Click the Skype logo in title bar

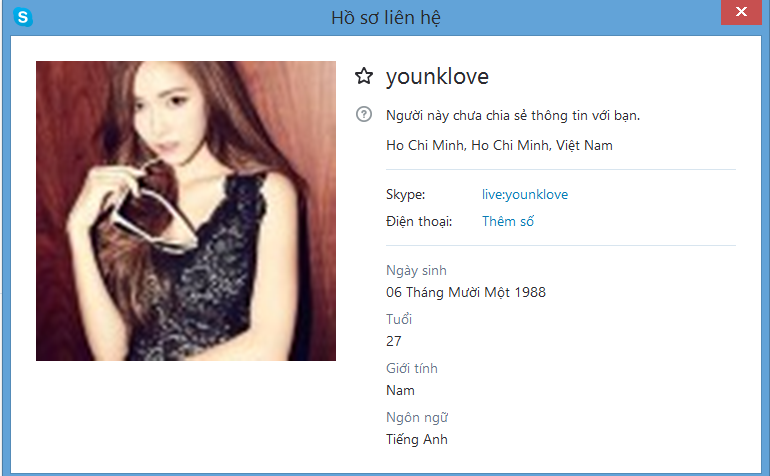pyautogui.click(x=23, y=17)
